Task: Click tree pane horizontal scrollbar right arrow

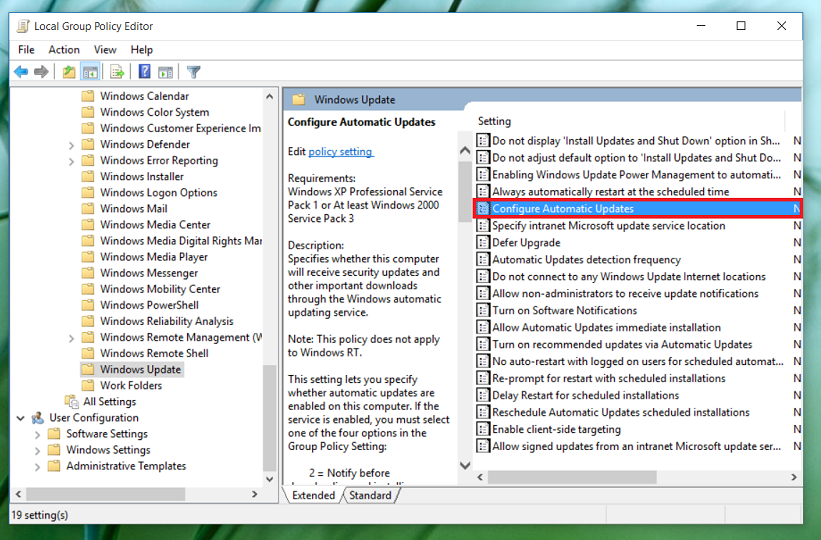Action: (254, 494)
